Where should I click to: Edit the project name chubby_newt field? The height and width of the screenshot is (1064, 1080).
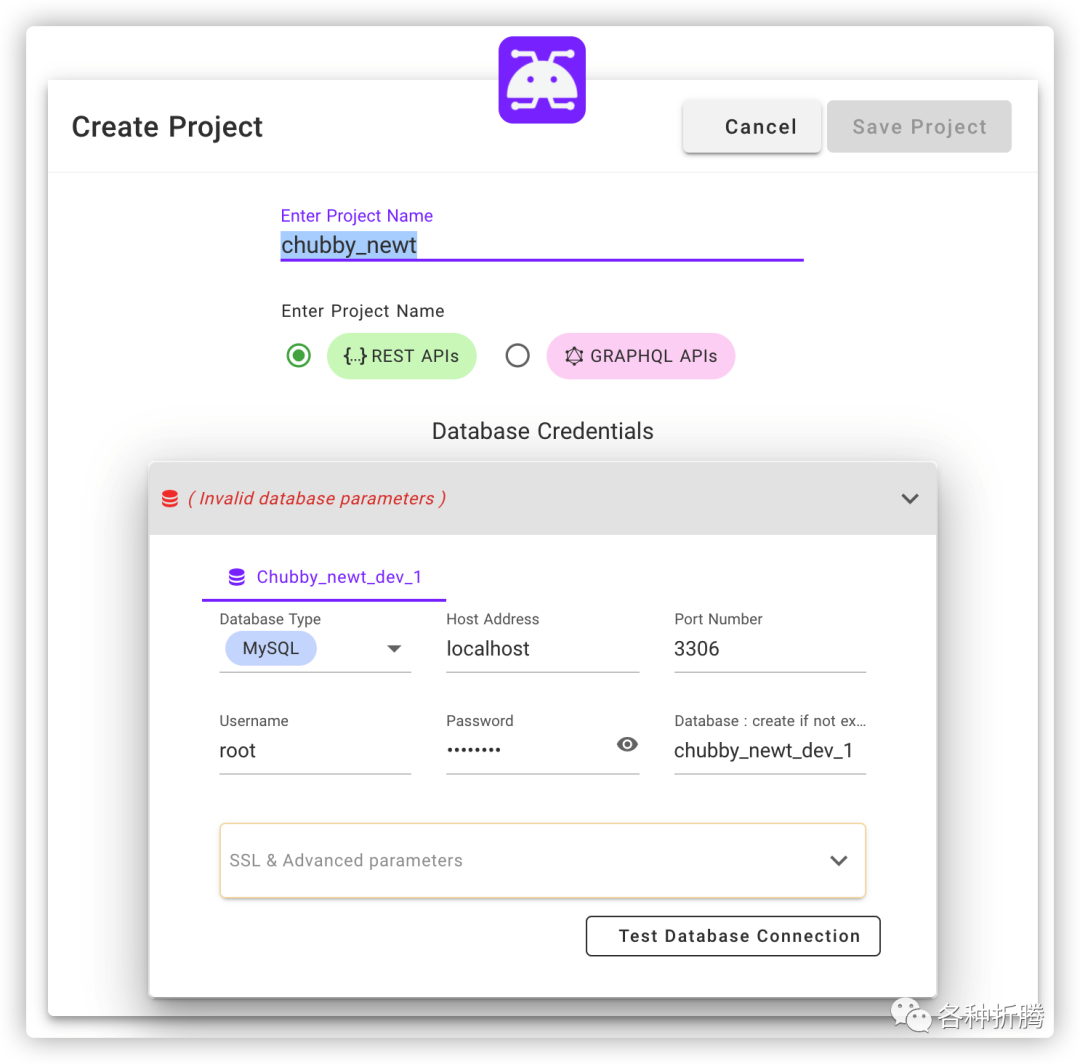point(541,245)
